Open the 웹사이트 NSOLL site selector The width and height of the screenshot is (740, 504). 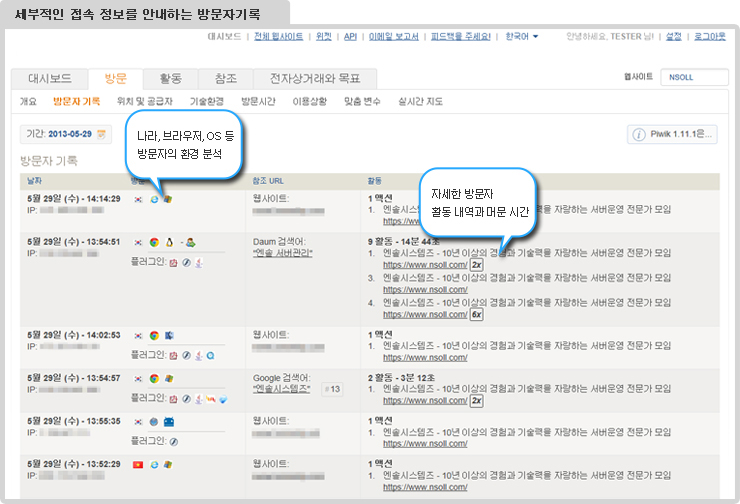pyautogui.click(x=696, y=78)
